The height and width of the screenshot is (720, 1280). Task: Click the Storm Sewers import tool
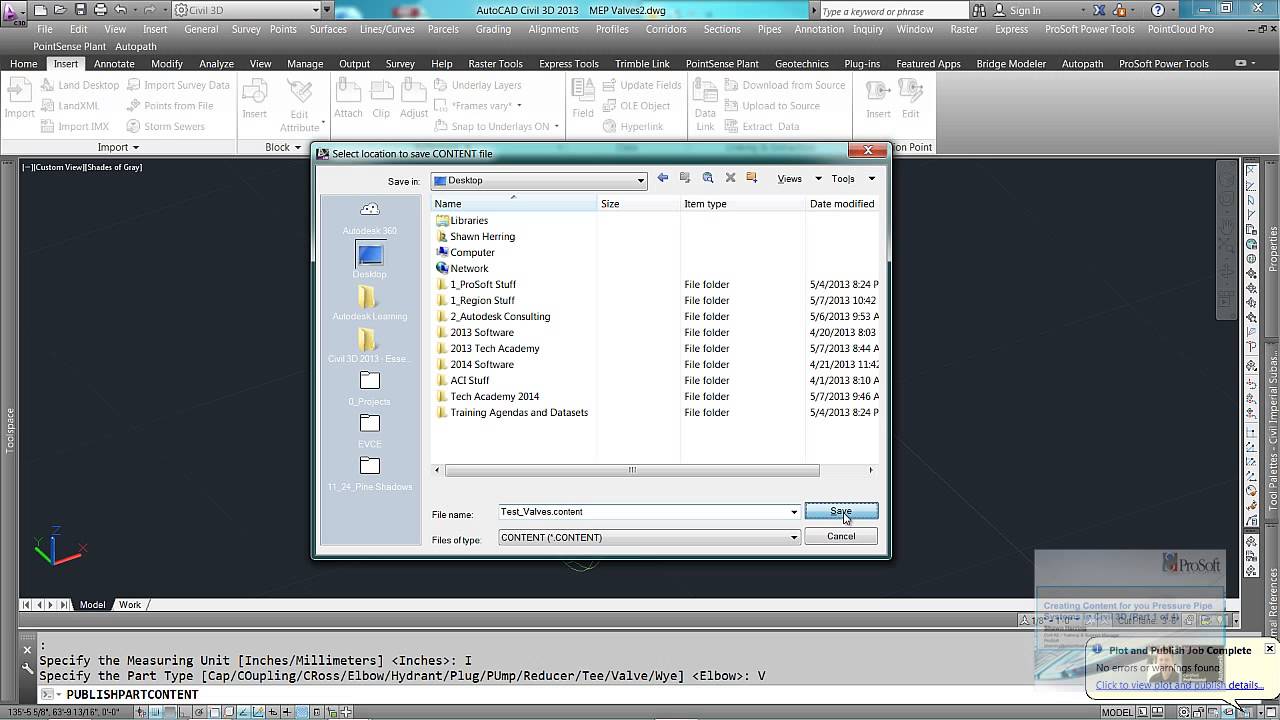[x=166, y=127]
